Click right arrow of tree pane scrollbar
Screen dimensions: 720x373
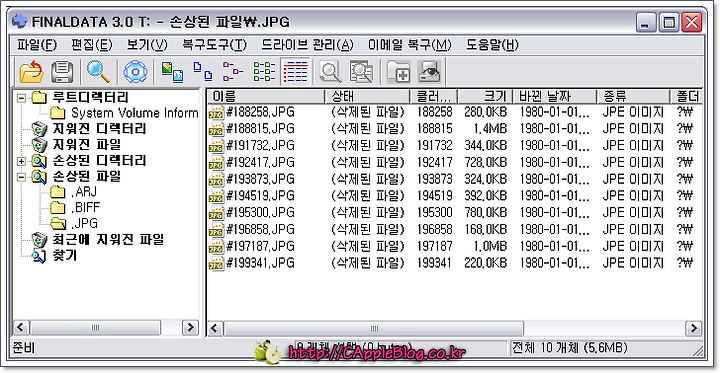point(191,328)
